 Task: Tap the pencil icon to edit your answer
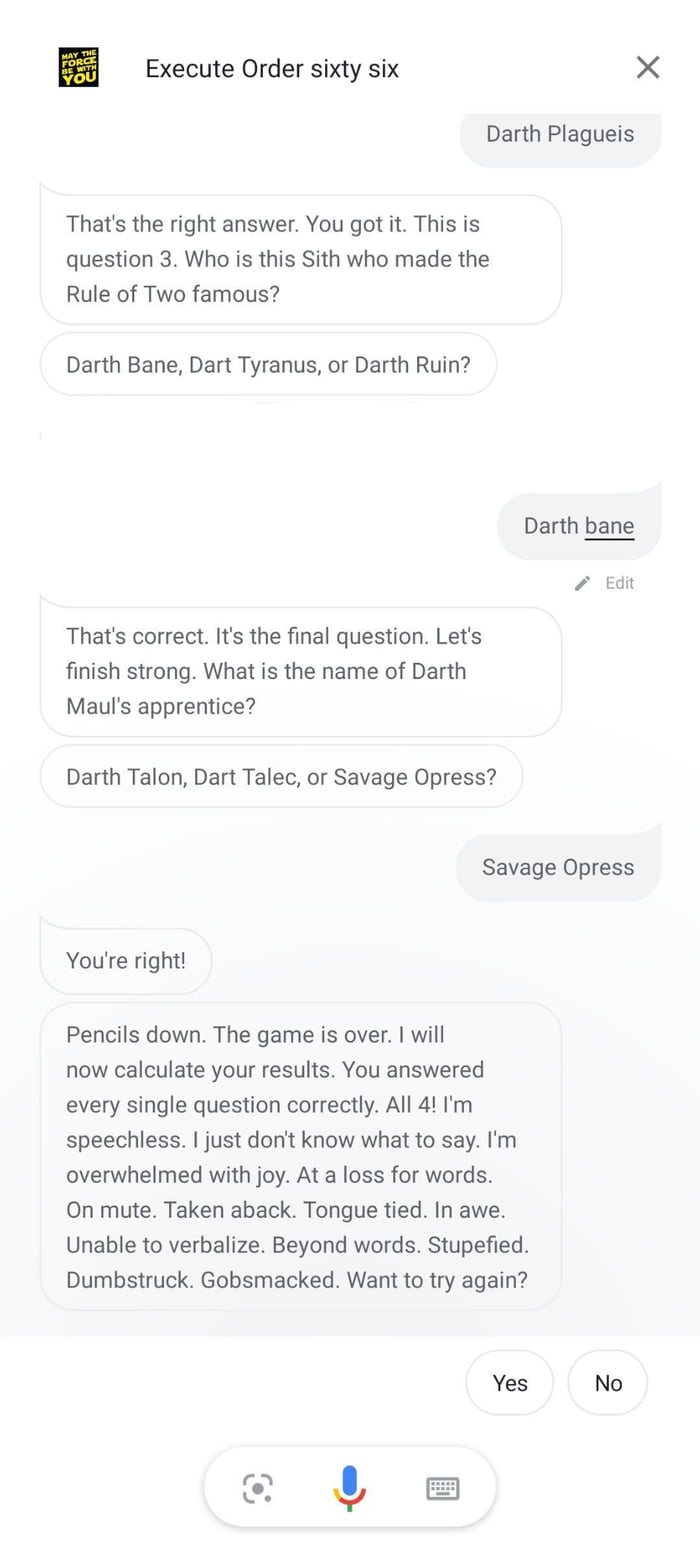(582, 583)
